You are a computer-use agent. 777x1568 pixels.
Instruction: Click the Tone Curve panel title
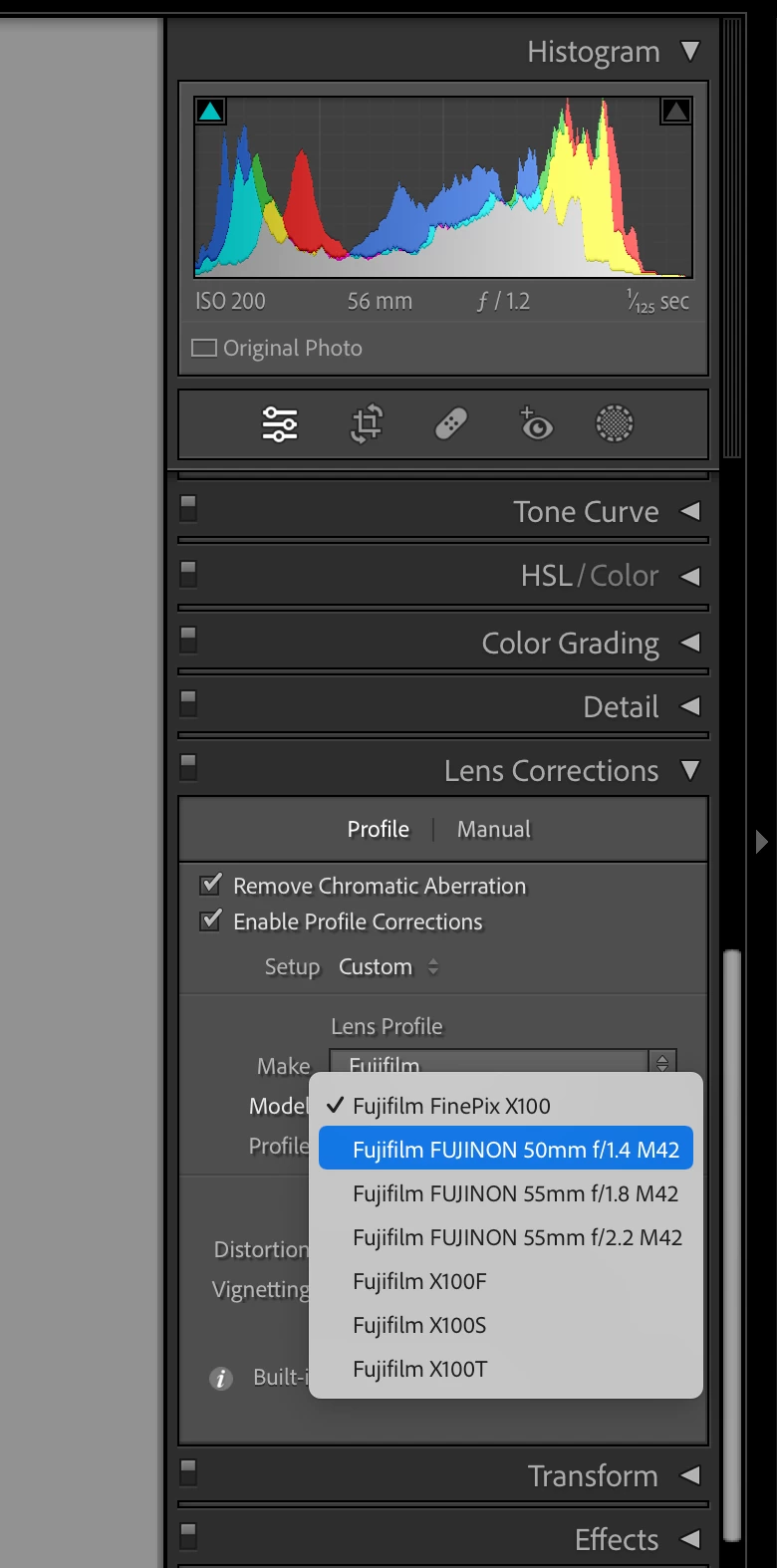point(586,512)
